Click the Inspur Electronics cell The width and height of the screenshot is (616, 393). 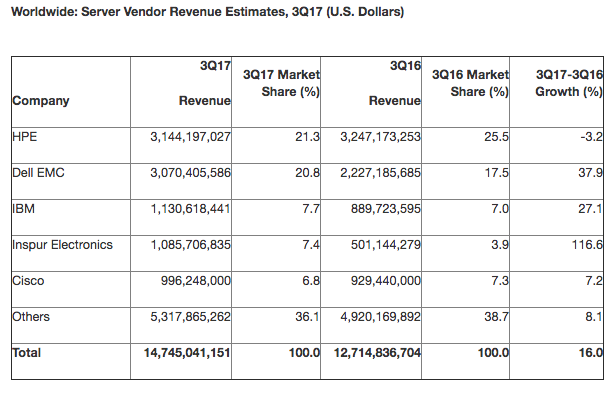(62, 244)
